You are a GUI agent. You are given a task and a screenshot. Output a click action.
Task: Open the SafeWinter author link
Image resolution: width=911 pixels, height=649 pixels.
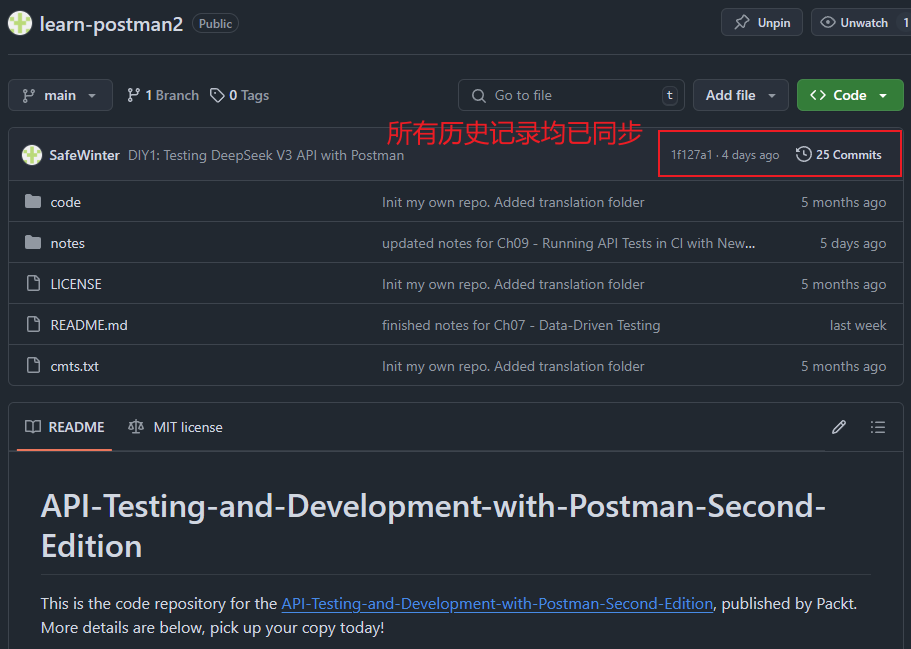(84, 155)
